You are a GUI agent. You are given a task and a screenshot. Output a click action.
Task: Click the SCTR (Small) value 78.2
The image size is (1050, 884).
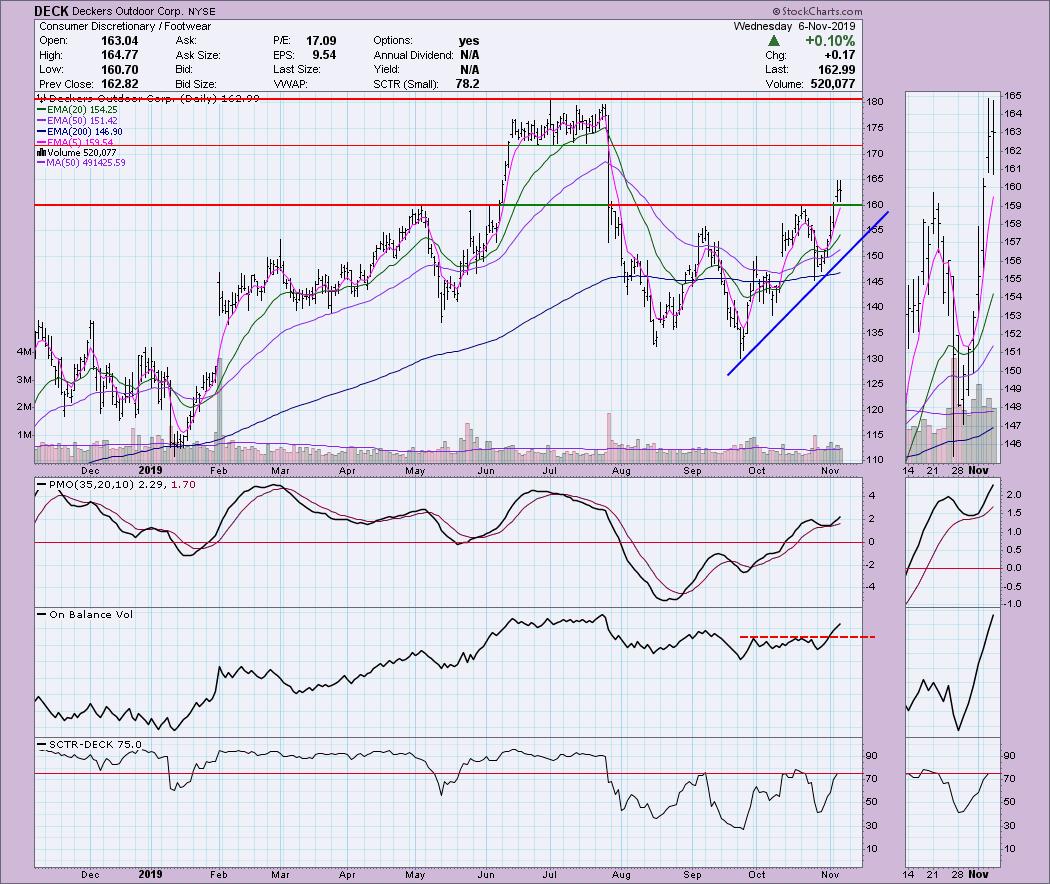pos(467,84)
